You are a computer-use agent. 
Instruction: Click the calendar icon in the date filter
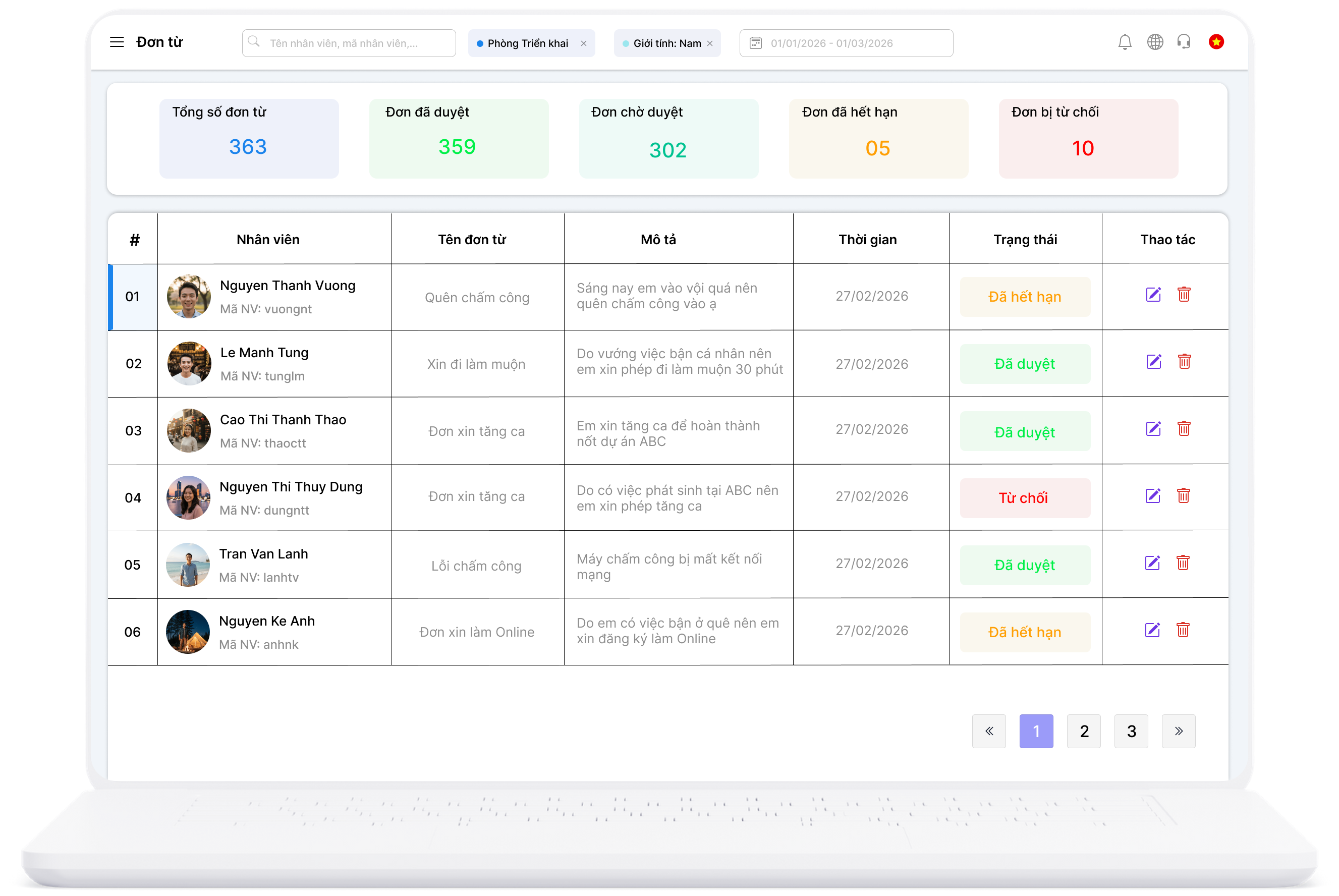755,43
